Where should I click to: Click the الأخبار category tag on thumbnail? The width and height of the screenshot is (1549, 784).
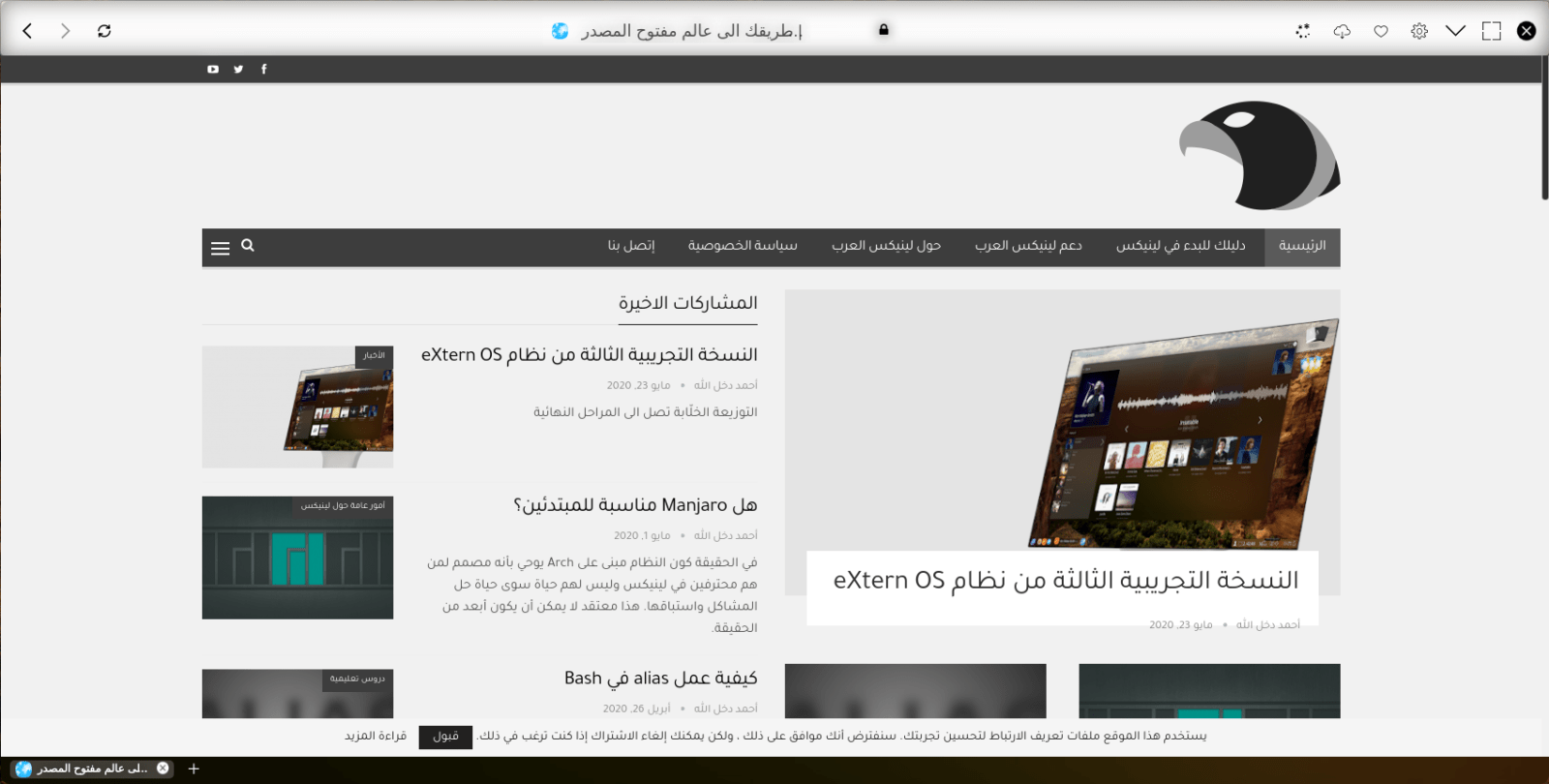pos(374,355)
